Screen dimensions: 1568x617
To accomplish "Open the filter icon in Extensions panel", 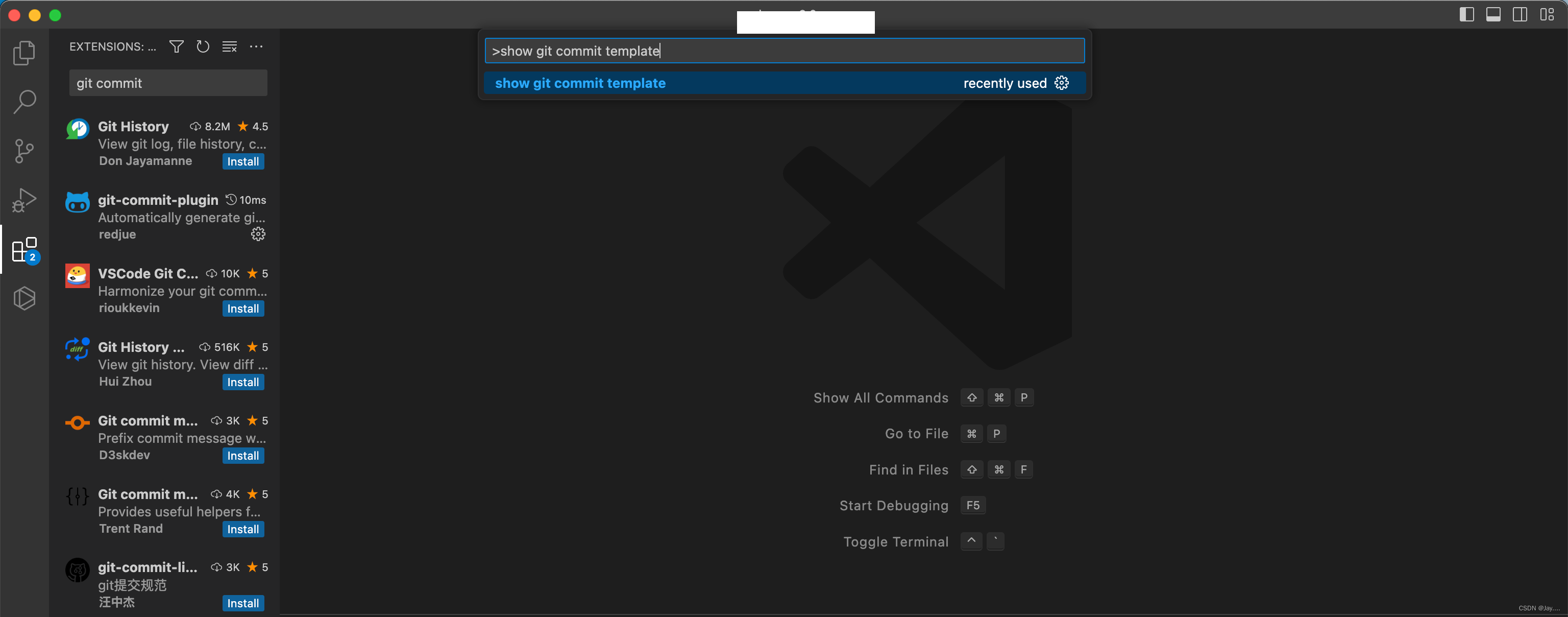I will tap(176, 47).
